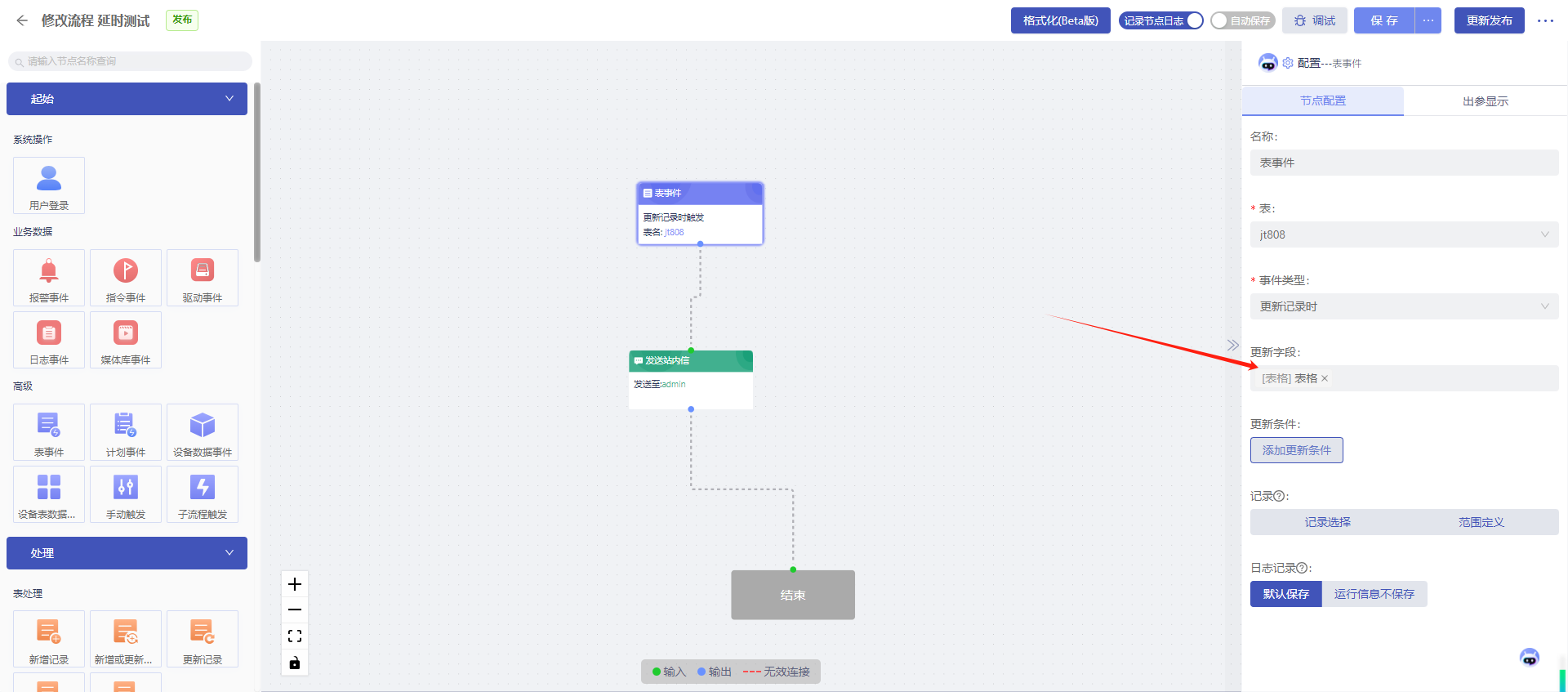This screenshot has height=692, width=1568.
Task: Open the save options dropdown
Action: (x=1428, y=20)
